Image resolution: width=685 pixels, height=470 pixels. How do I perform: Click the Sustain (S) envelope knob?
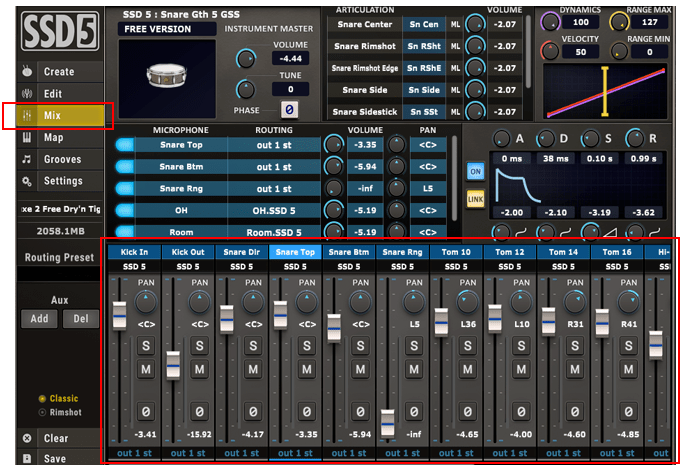590,139
